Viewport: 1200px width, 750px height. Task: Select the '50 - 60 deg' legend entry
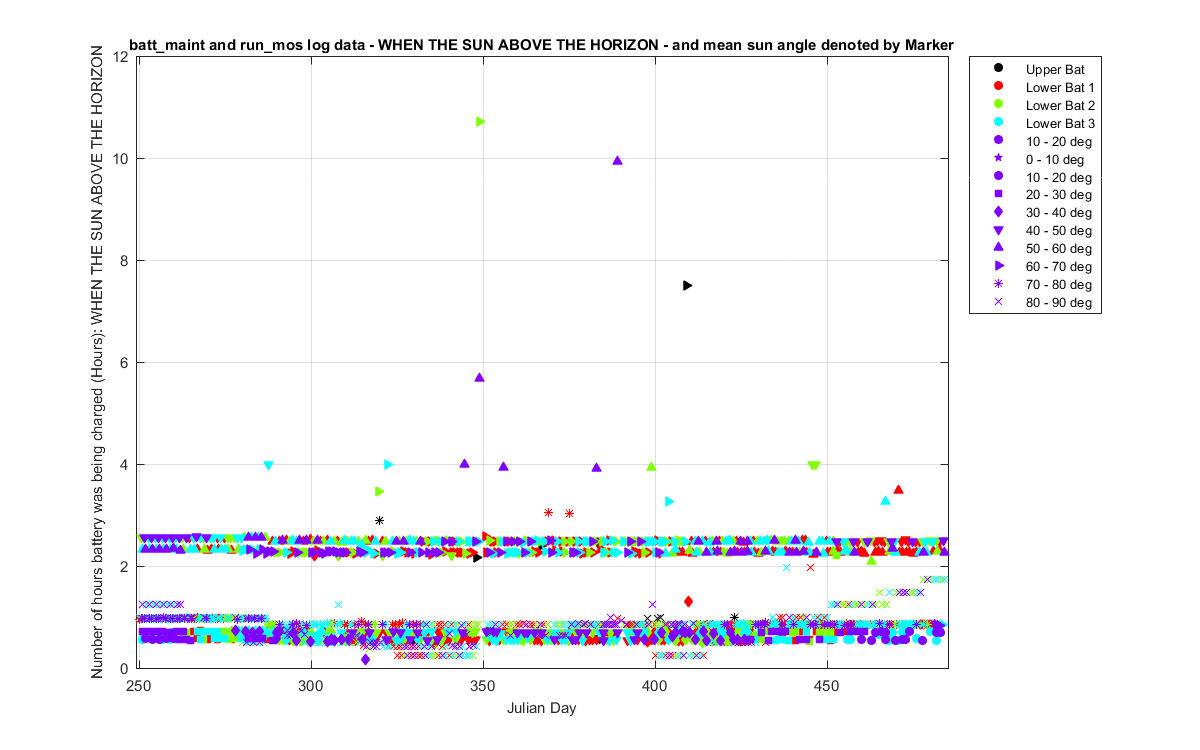(x=1059, y=248)
